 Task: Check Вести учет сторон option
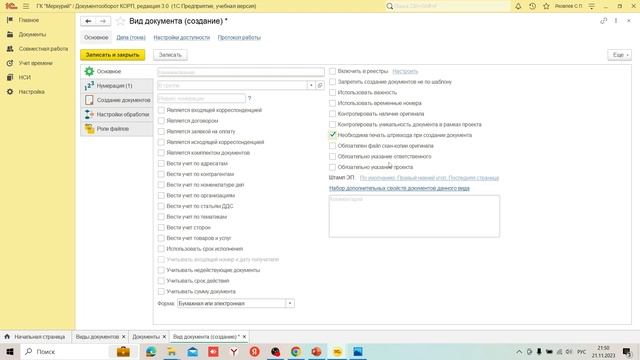coord(161,227)
